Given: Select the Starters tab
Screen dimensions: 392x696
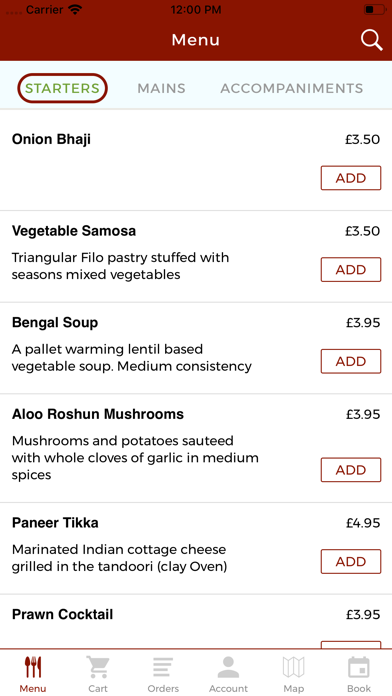Looking at the screenshot, I should coord(62,88).
